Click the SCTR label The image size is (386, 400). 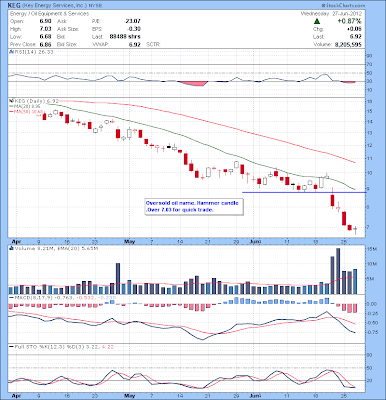coord(153,44)
